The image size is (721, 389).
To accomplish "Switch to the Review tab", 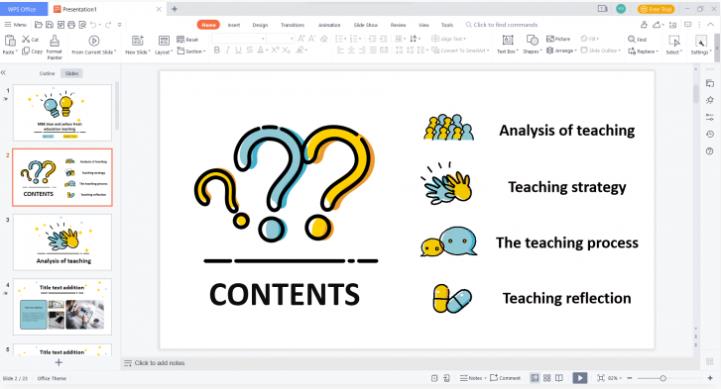I will pyautogui.click(x=398, y=25).
